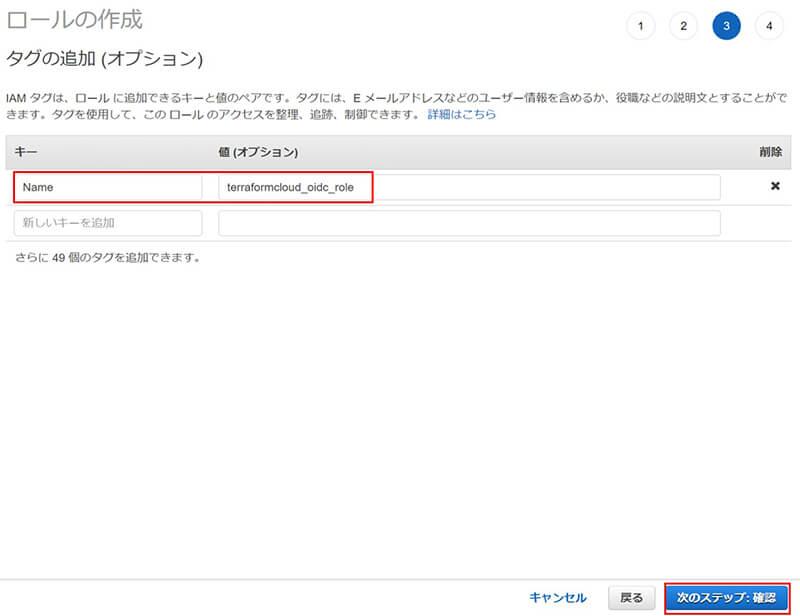Screen dimensions: 800x616
Task: Remove the Name tag row with X icon
Action: click(x=775, y=186)
